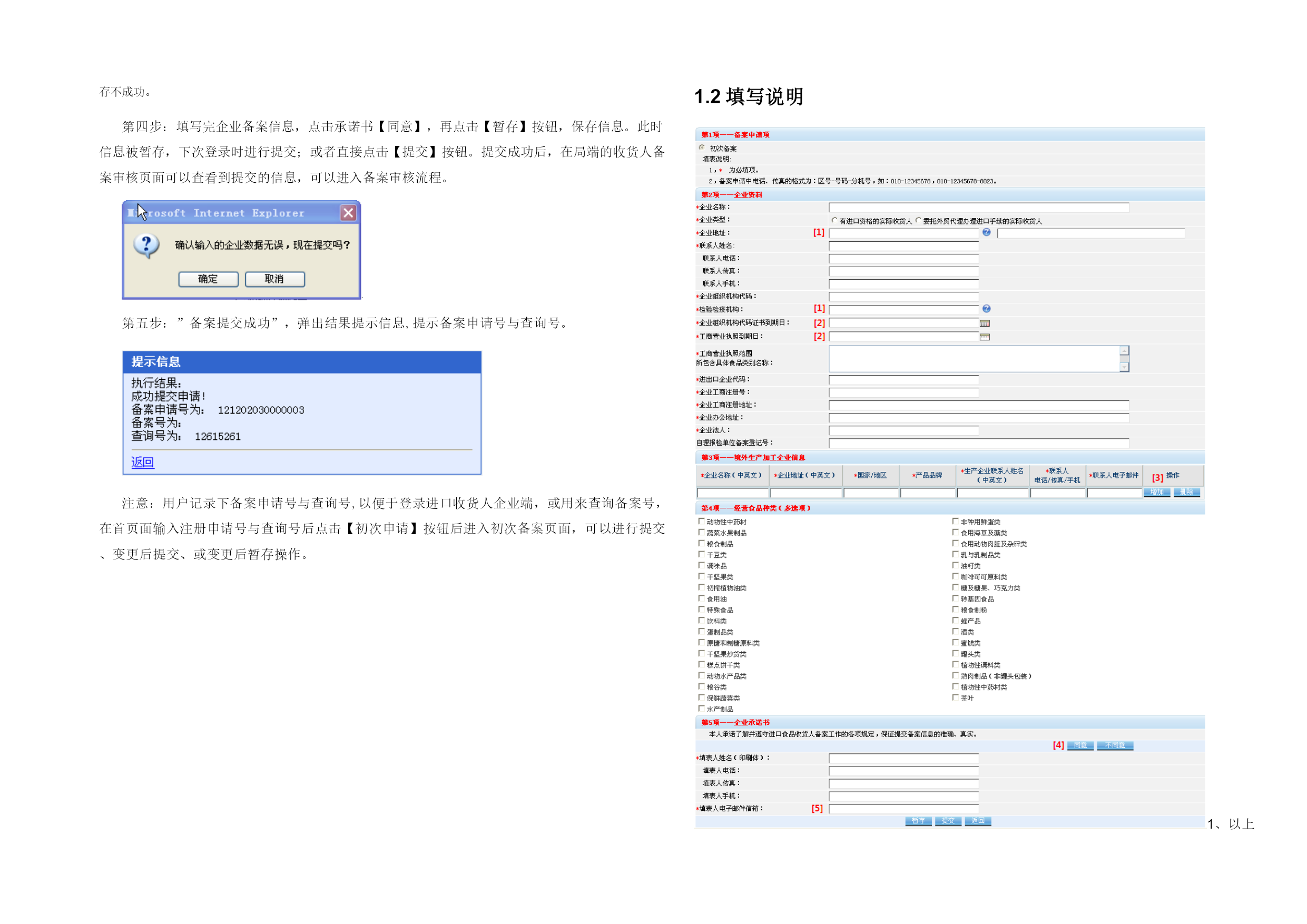Click 国家/地区 input in overseas producer table

[x=871, y=493]
